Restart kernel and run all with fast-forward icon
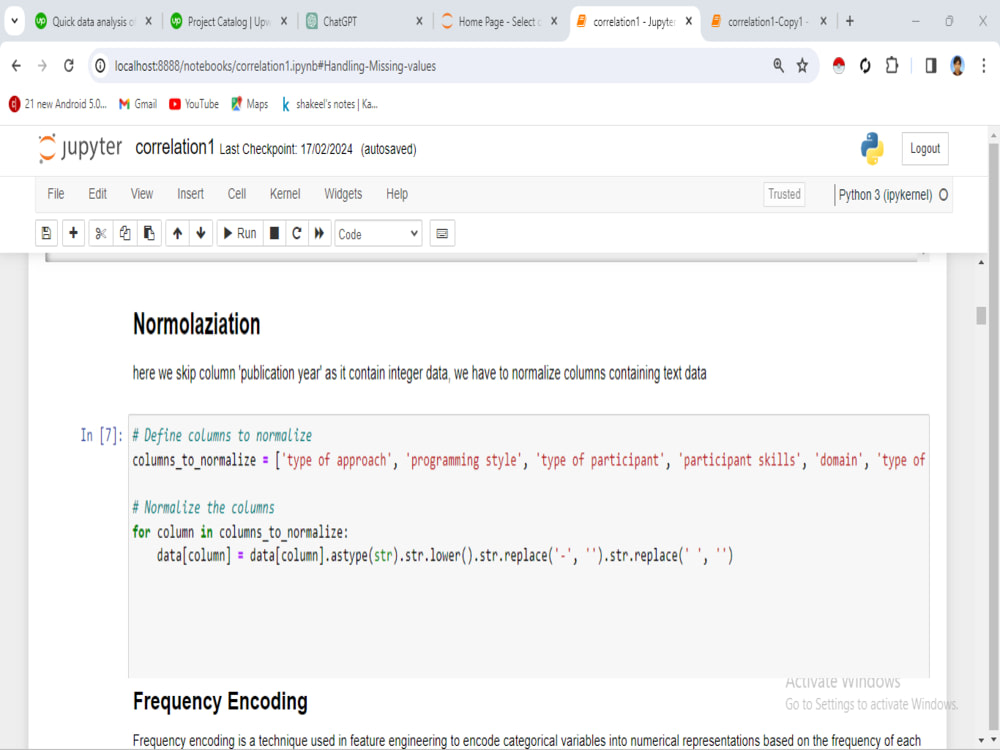1000x750 pixels. [318, 233]
